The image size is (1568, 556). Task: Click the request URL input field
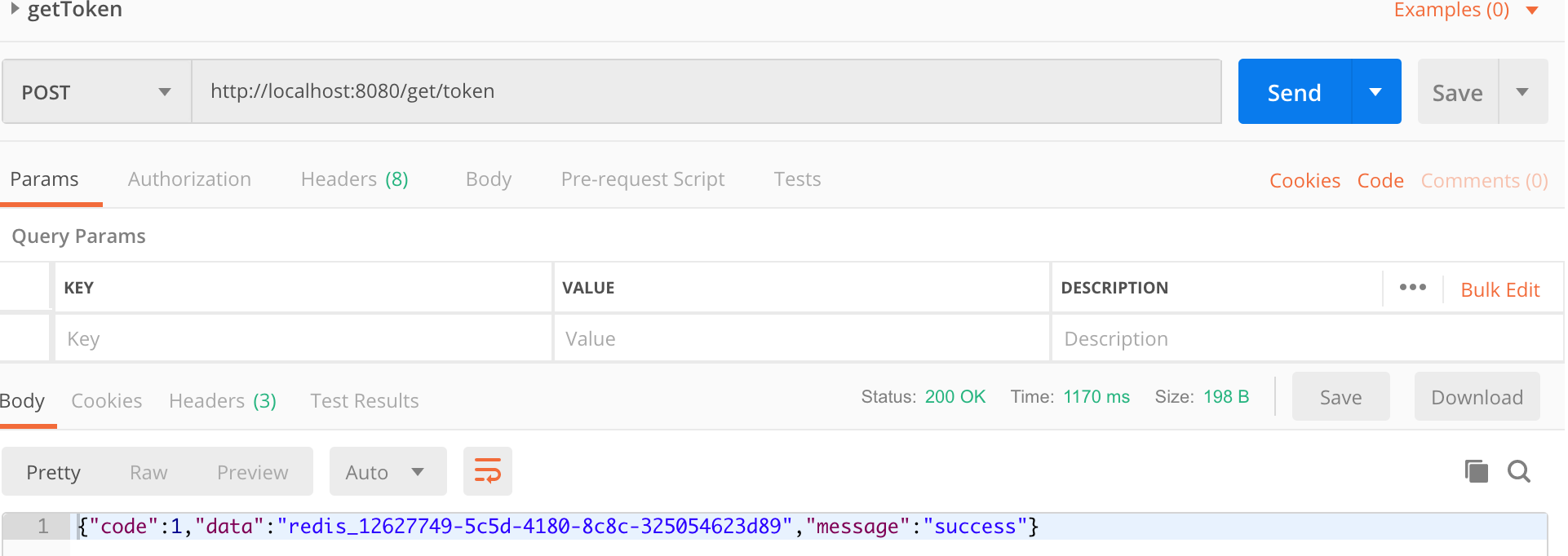[x=706, y=91]
